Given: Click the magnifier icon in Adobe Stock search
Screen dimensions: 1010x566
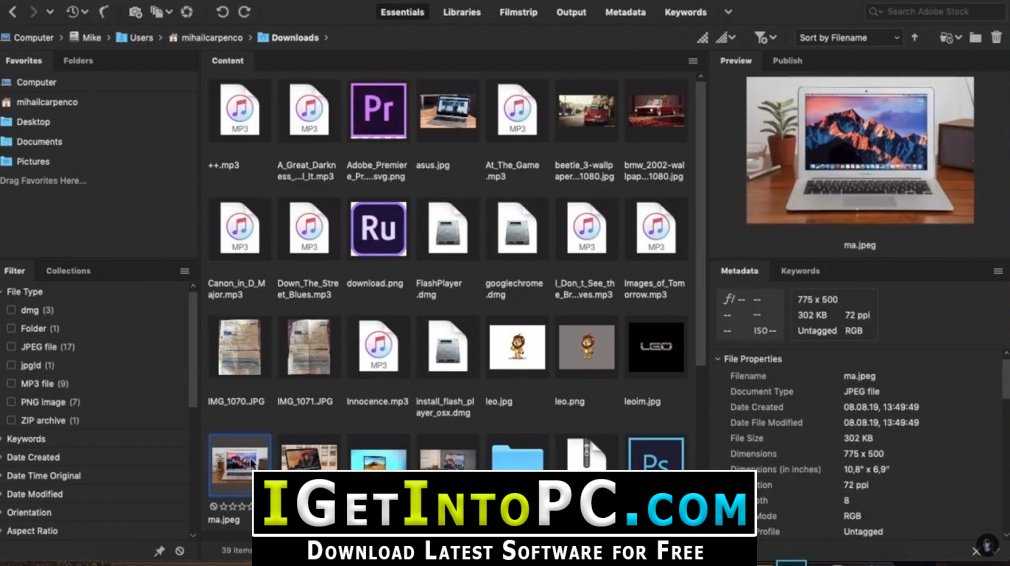Looking at the screenshot, I should pos(875,12).
